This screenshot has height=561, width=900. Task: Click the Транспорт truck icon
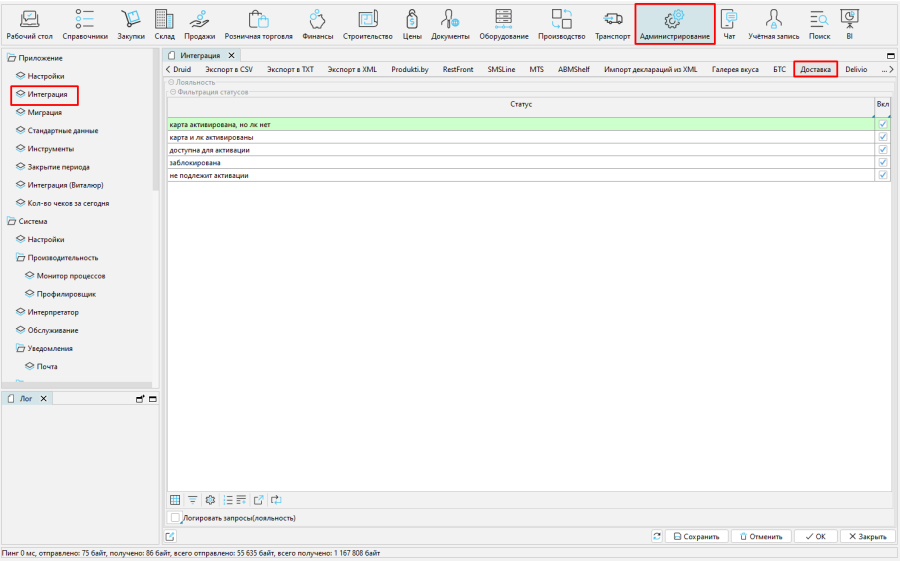click(x=612, y=24)
